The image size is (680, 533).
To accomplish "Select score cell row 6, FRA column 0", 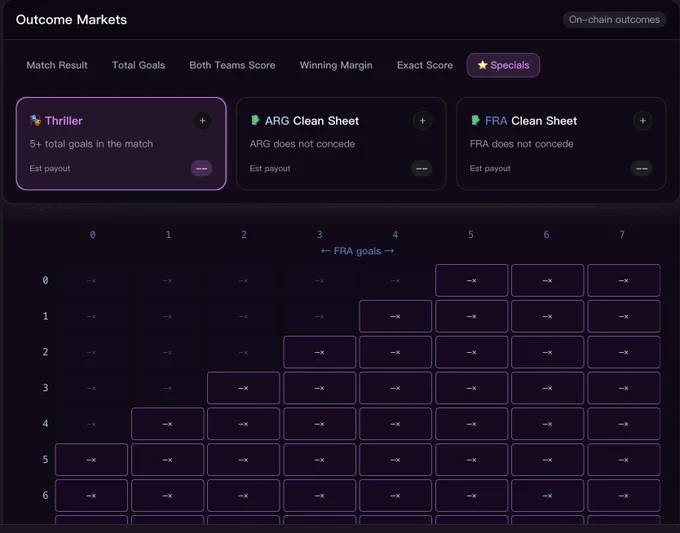I will tap(92, 496).
